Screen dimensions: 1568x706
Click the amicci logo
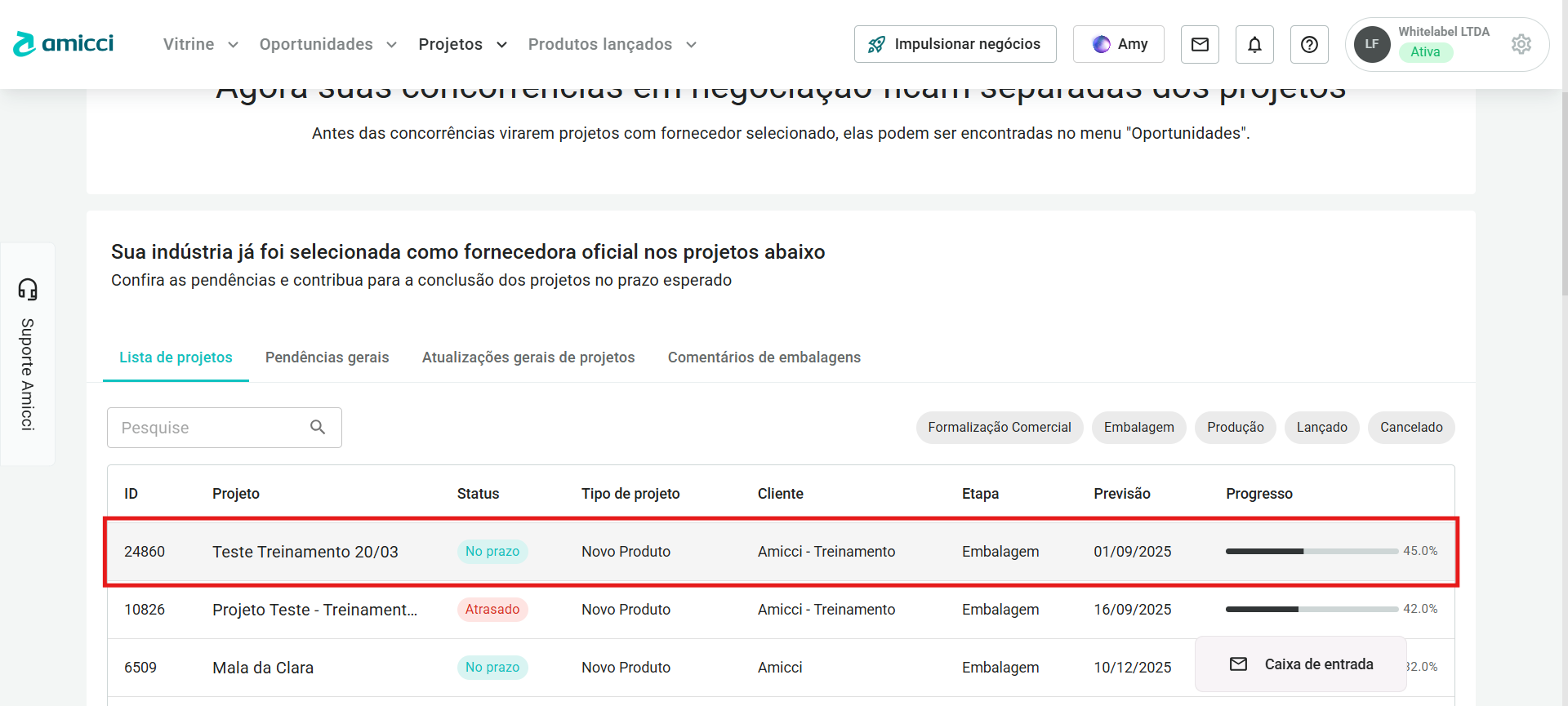[x=64, y=44]
